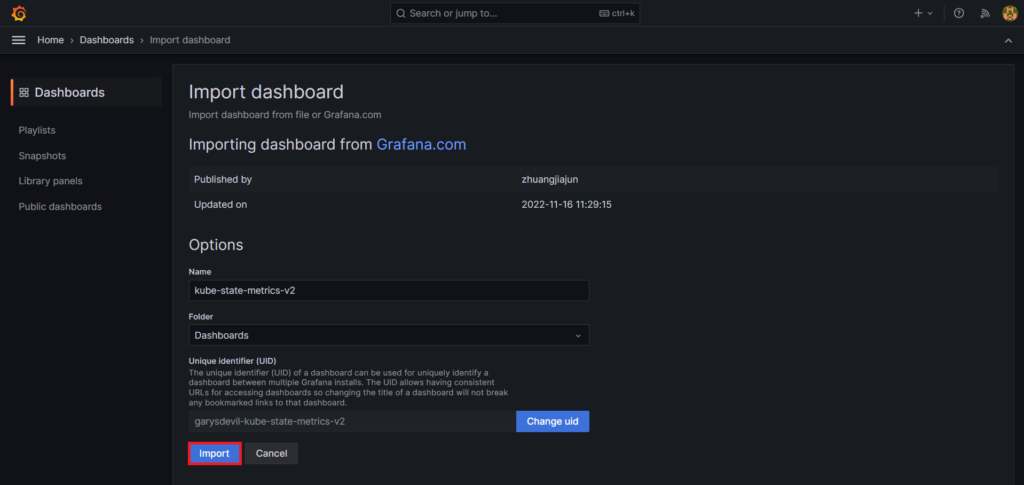
Task: Collapse the top bar with chevron
Action: pos(1008,40)
